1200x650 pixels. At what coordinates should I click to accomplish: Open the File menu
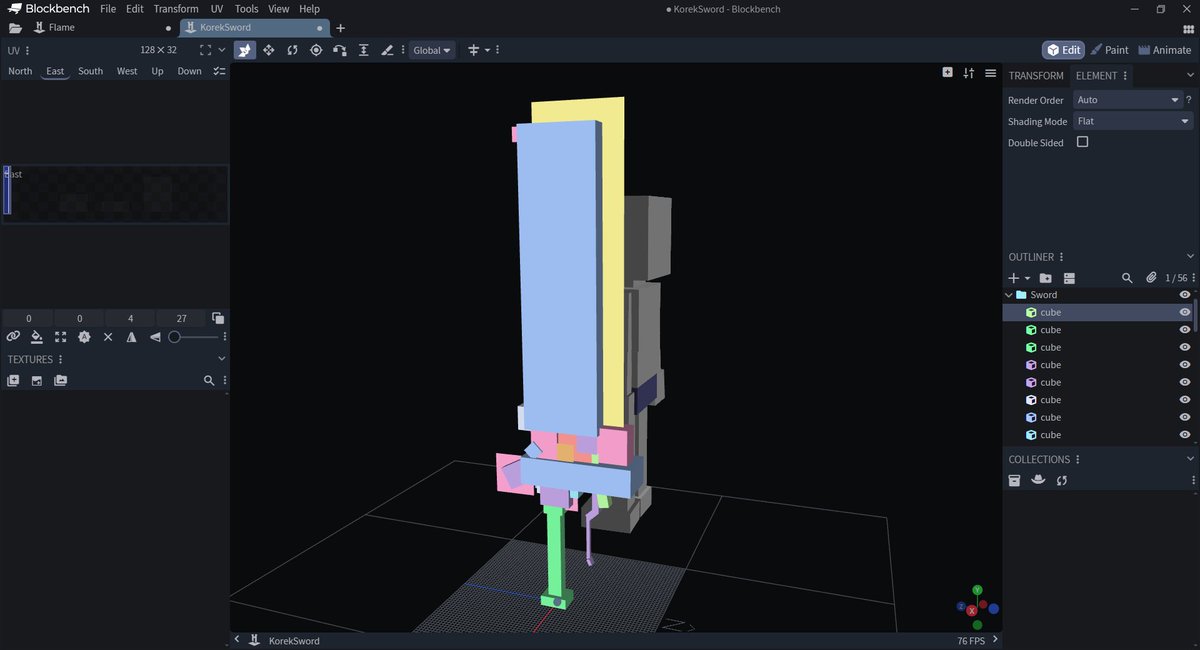click(108, 9)
